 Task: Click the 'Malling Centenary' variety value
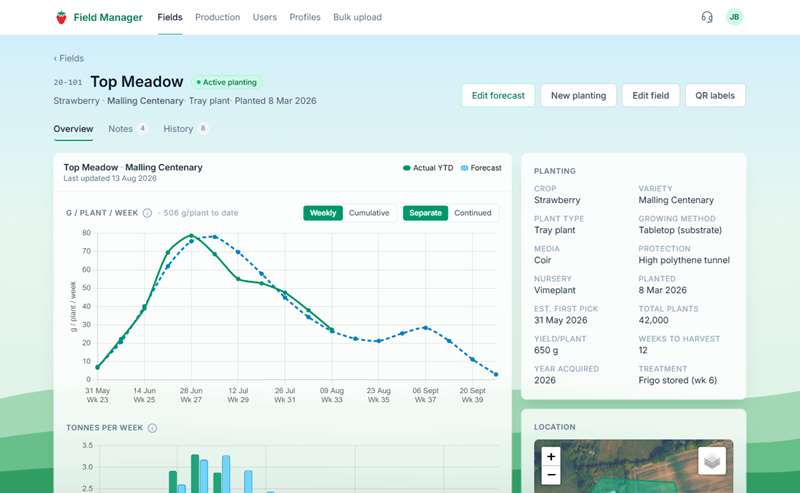click(676, 200)
